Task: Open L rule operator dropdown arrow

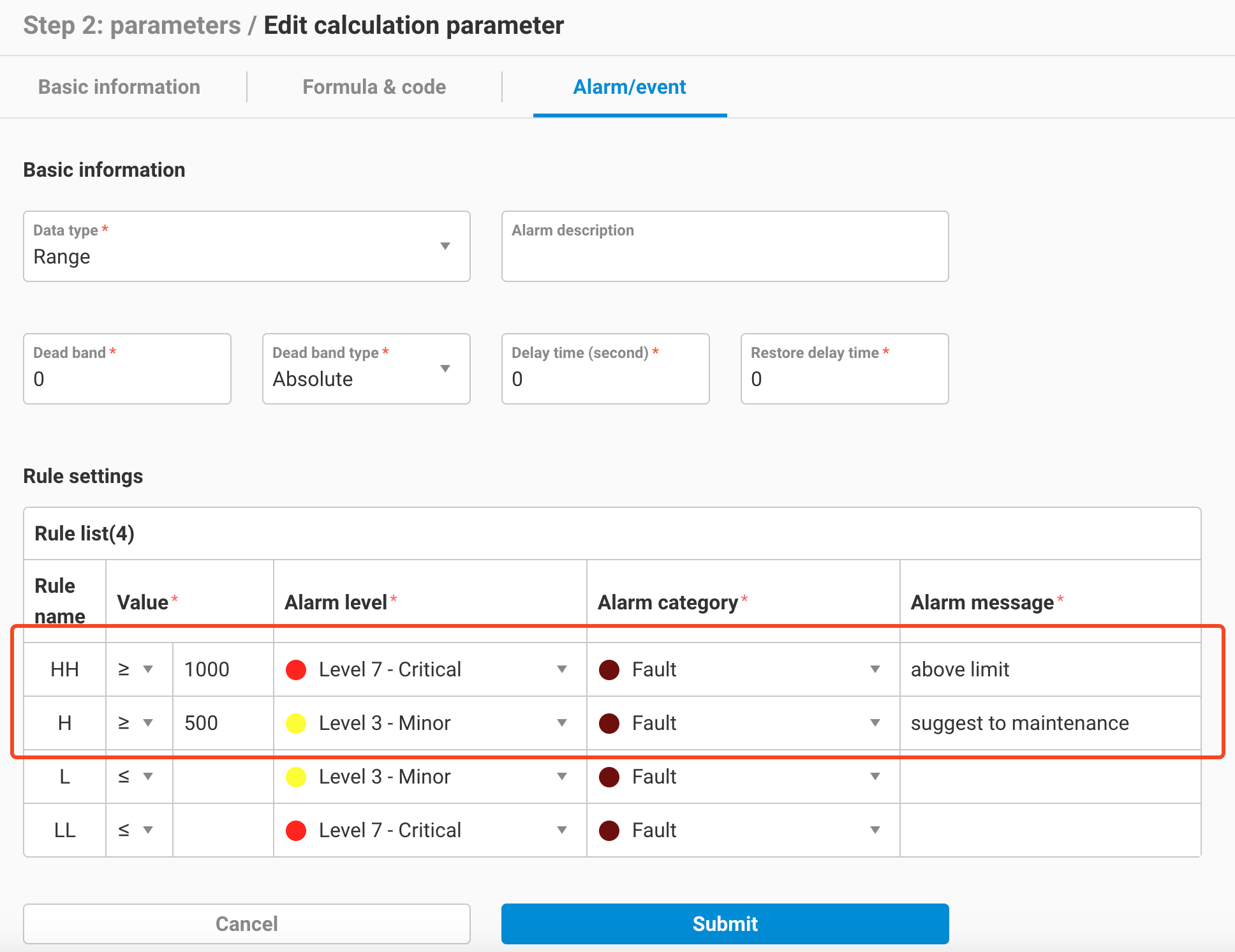Action: [148, 777]
